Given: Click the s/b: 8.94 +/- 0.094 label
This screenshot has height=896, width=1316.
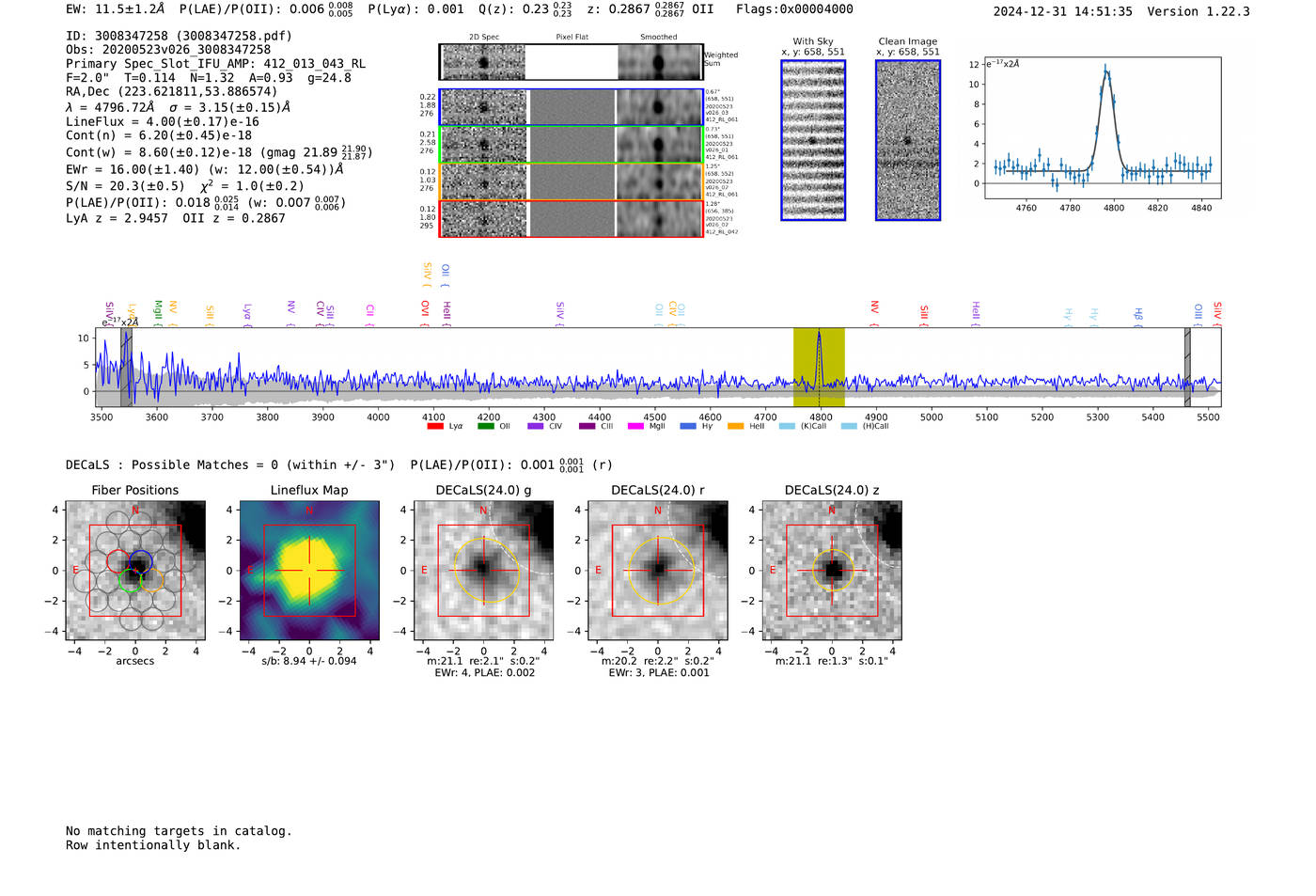Looking at the screenshot, I should pos(309,661).
